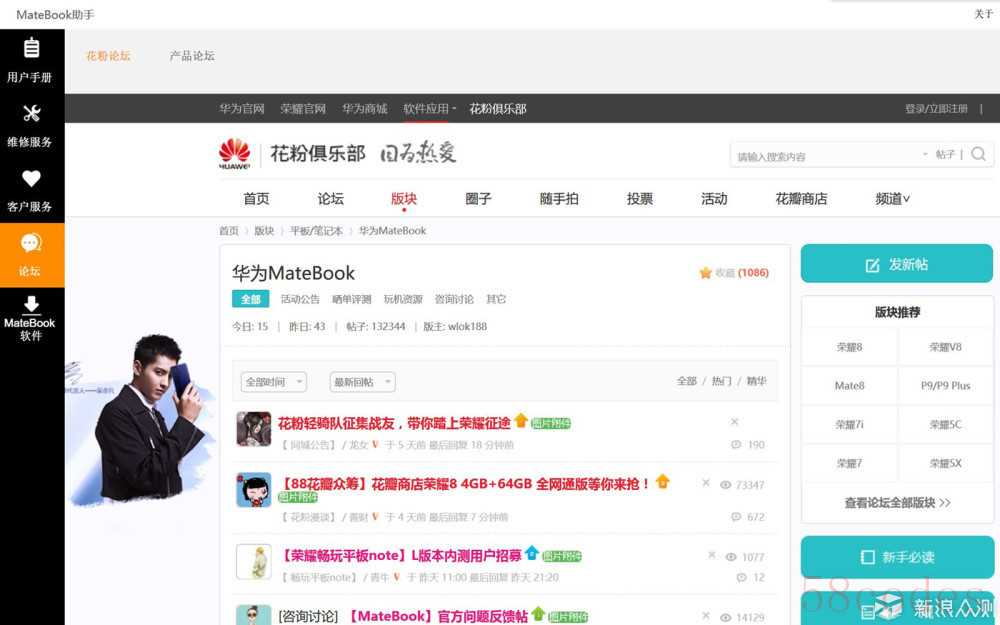This screenshot has height=625, width=1000.
Task: Click 图片附件 badge on 花粉轻骑队 post
Action: tap(551, 423)
